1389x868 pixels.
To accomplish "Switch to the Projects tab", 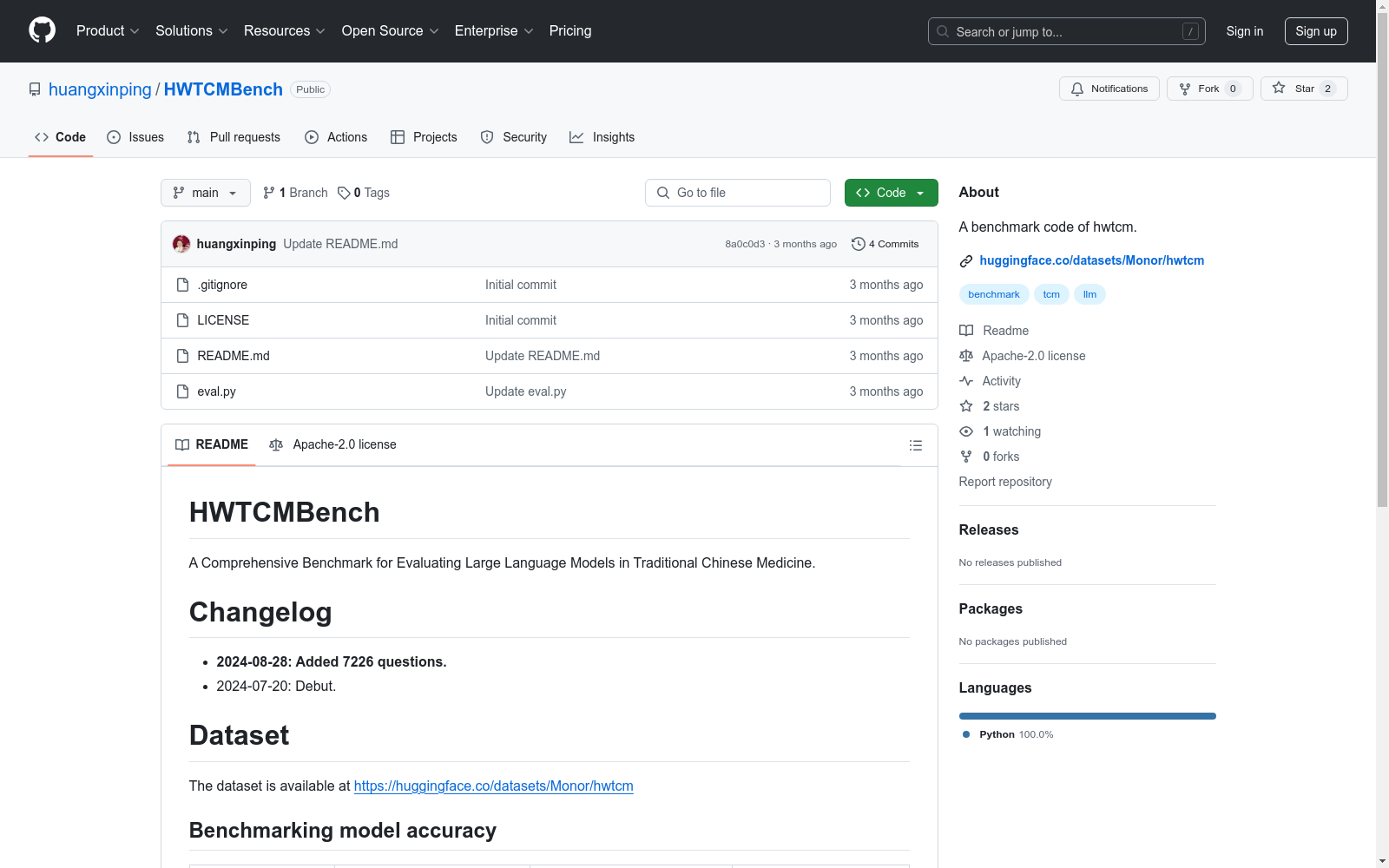I will [424, 137].
